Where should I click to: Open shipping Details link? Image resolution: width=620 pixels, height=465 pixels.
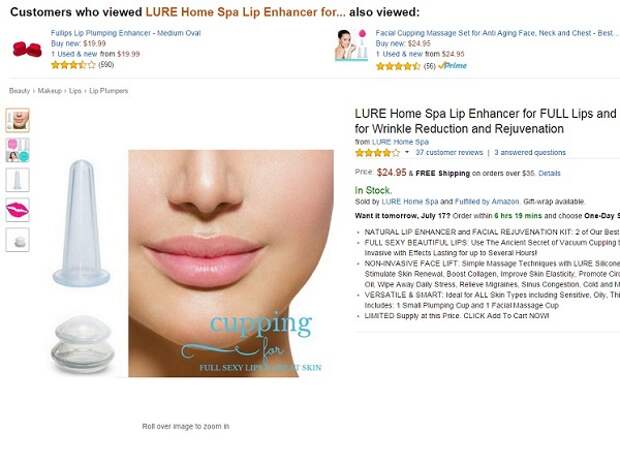click(549, 173)
